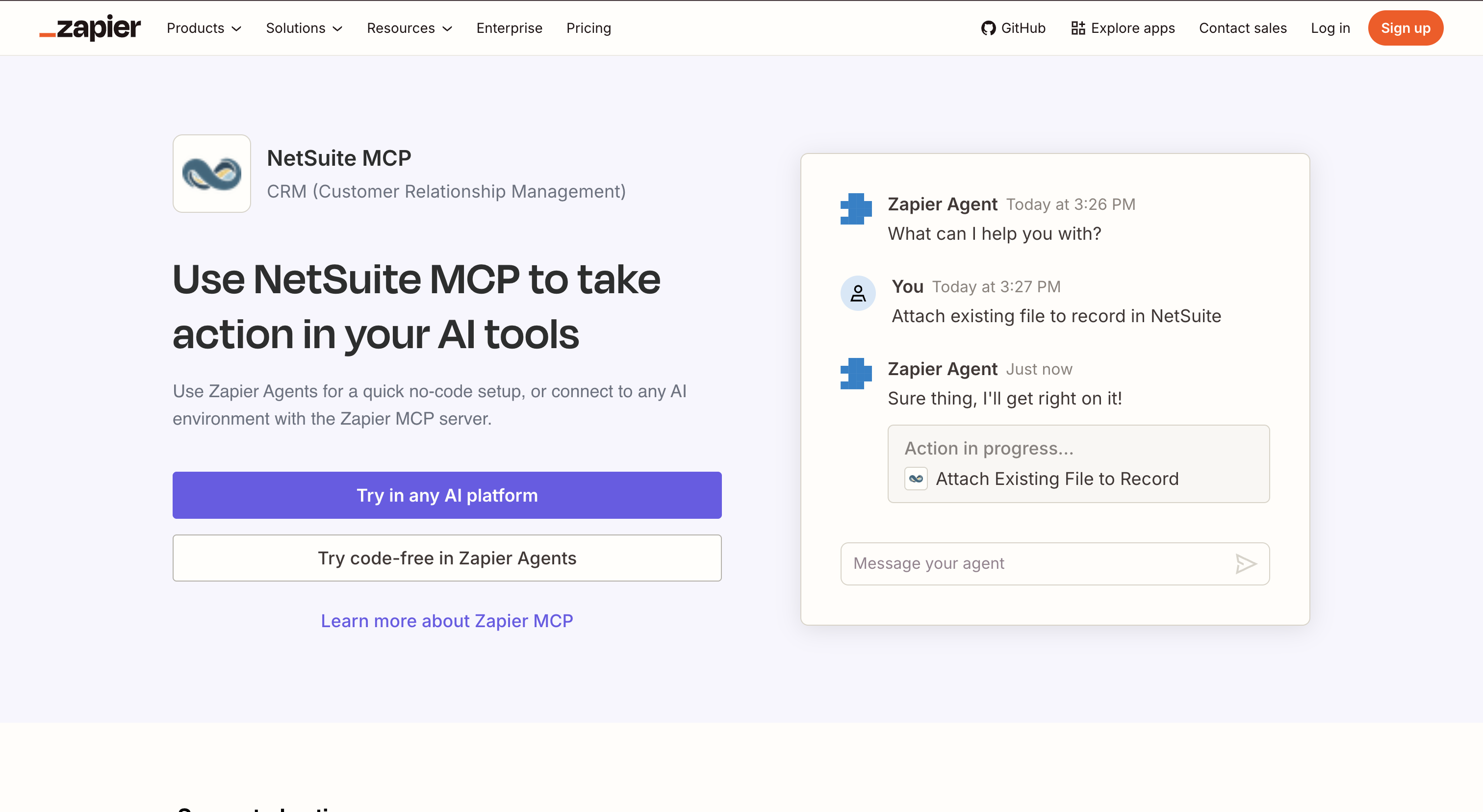The image size is (1483, 812).
Task: Expand the Solutions dropdown chevron
Action: (337, 29)
